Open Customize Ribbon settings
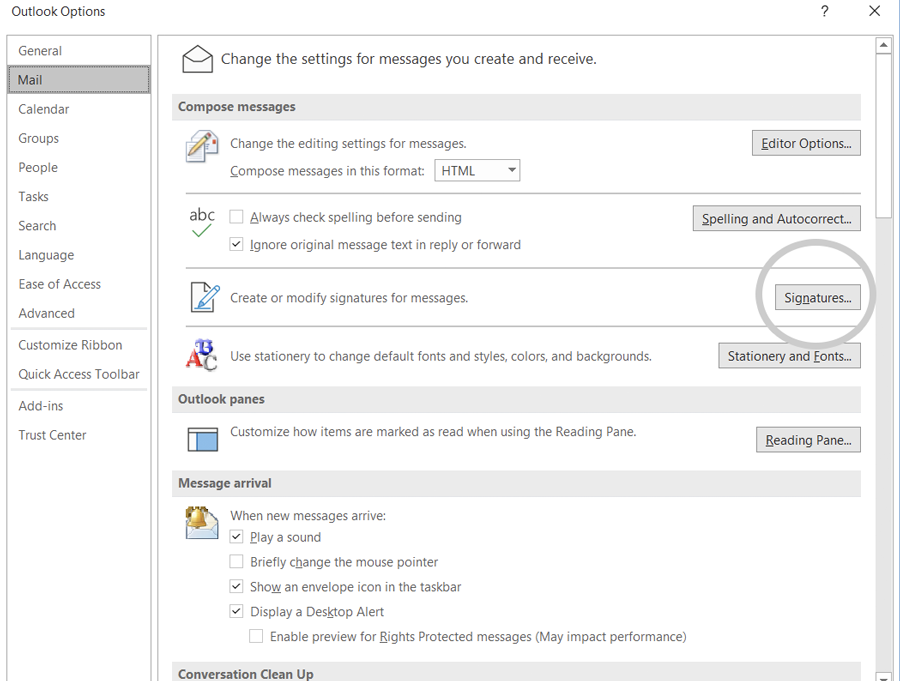900x681 pixels. pyautogui.click(x=79, y=345)
